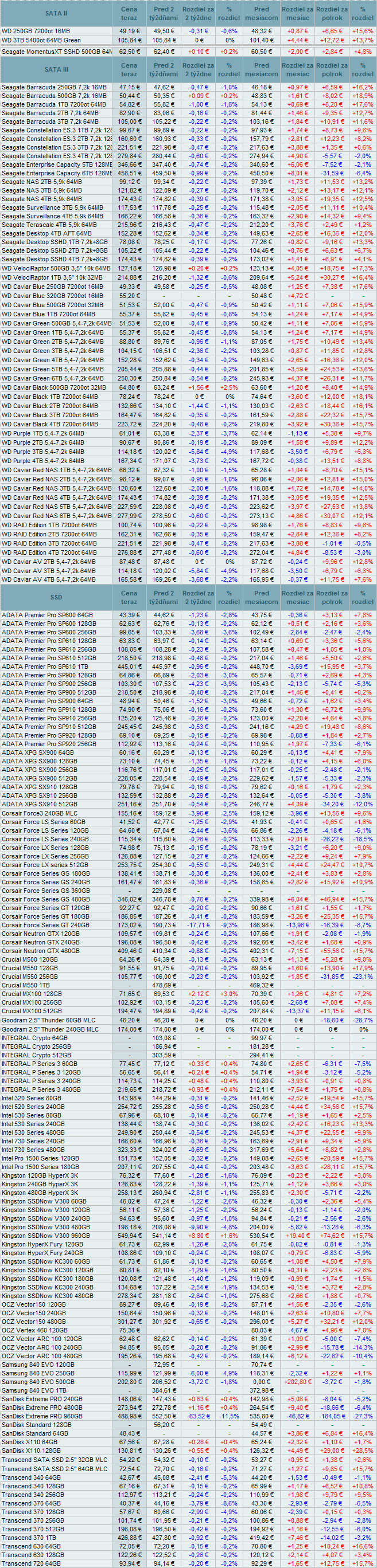Click the WD Caviar AV 4TB name

[49, 580]
